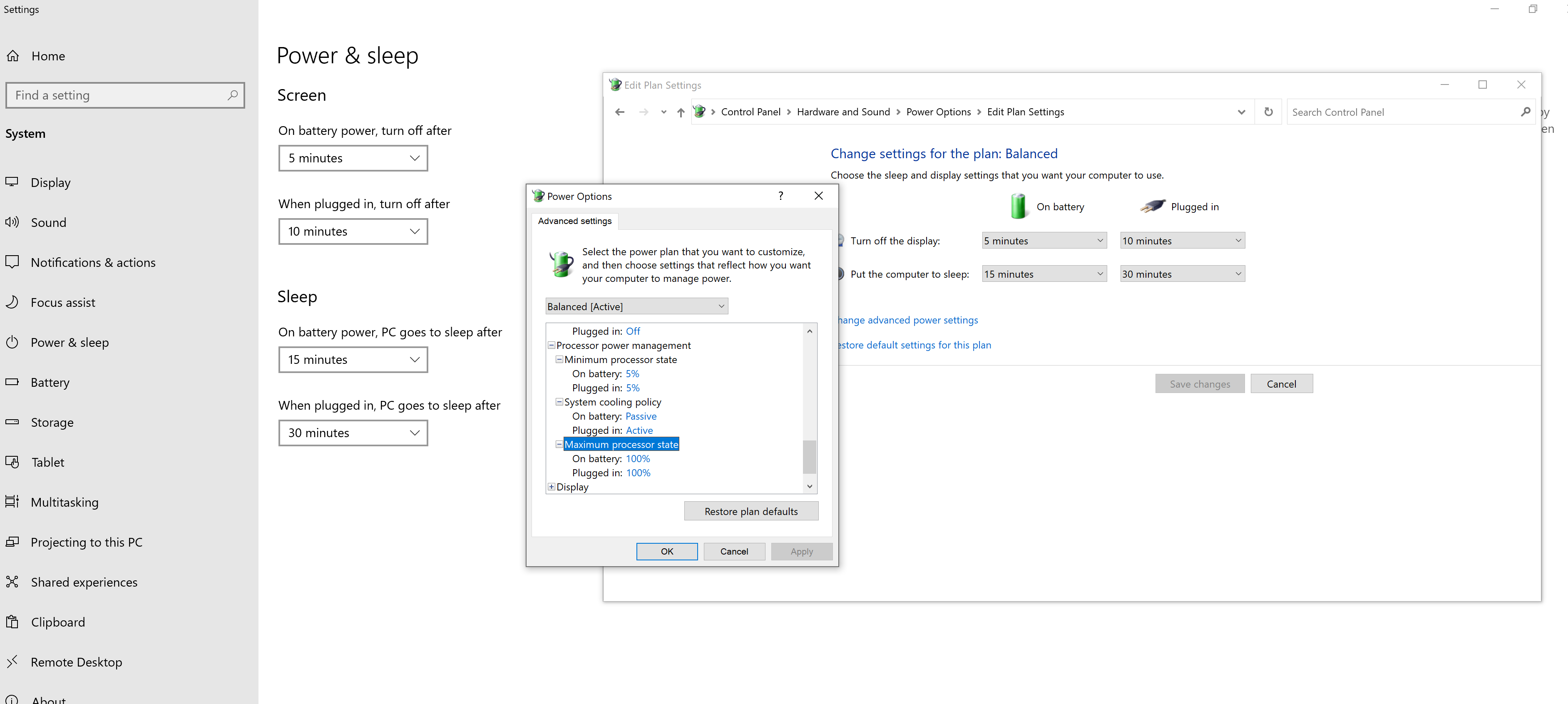Viewport: 1568px width, 704px height.
Task: Refresh the Edit Plan Settings window
Action: tap(1269, 112)
